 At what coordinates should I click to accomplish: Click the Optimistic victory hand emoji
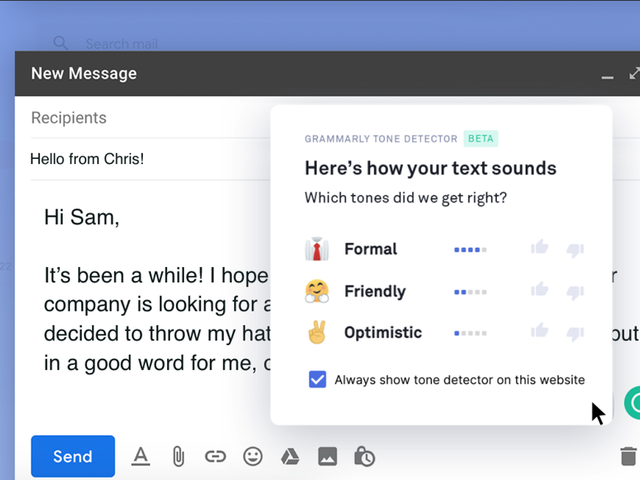[x=317, y=332]
